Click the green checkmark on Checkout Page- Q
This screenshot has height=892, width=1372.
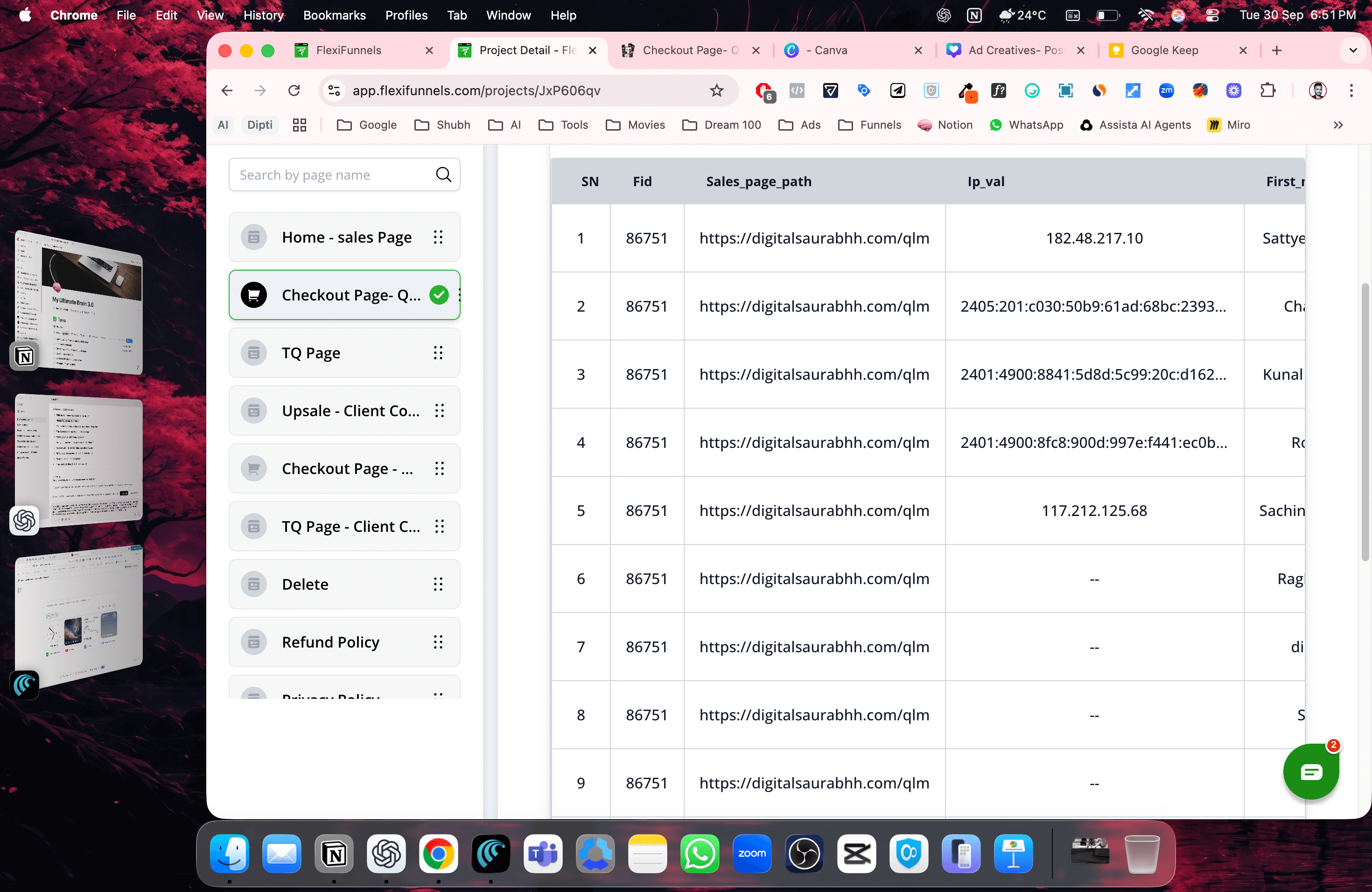pos(439,295)
